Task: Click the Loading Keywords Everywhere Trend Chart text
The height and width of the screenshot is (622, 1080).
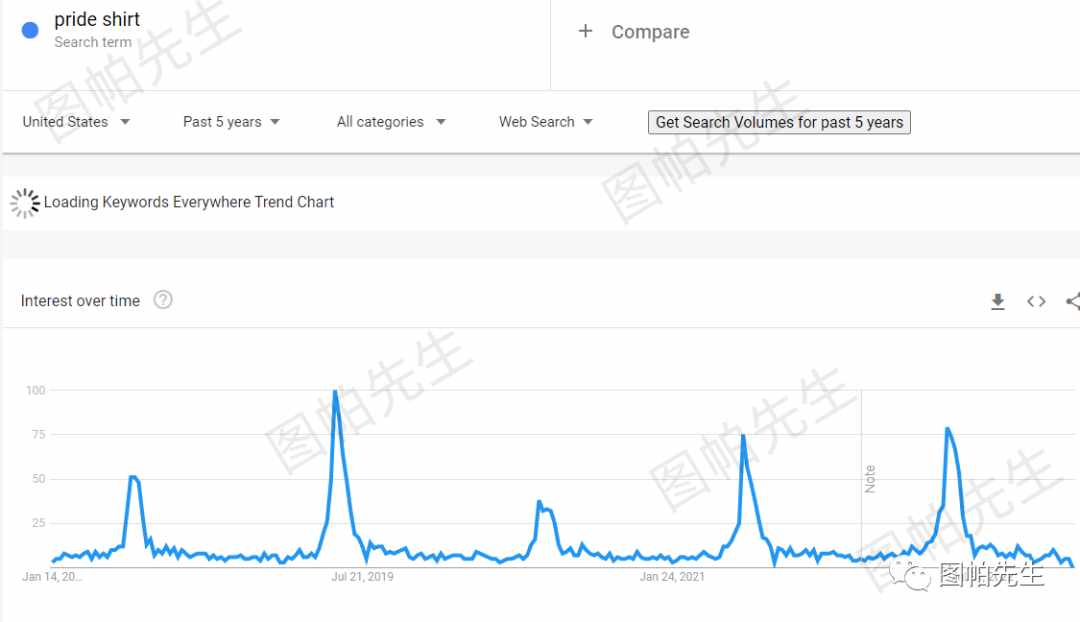Action: pos(189,202)
